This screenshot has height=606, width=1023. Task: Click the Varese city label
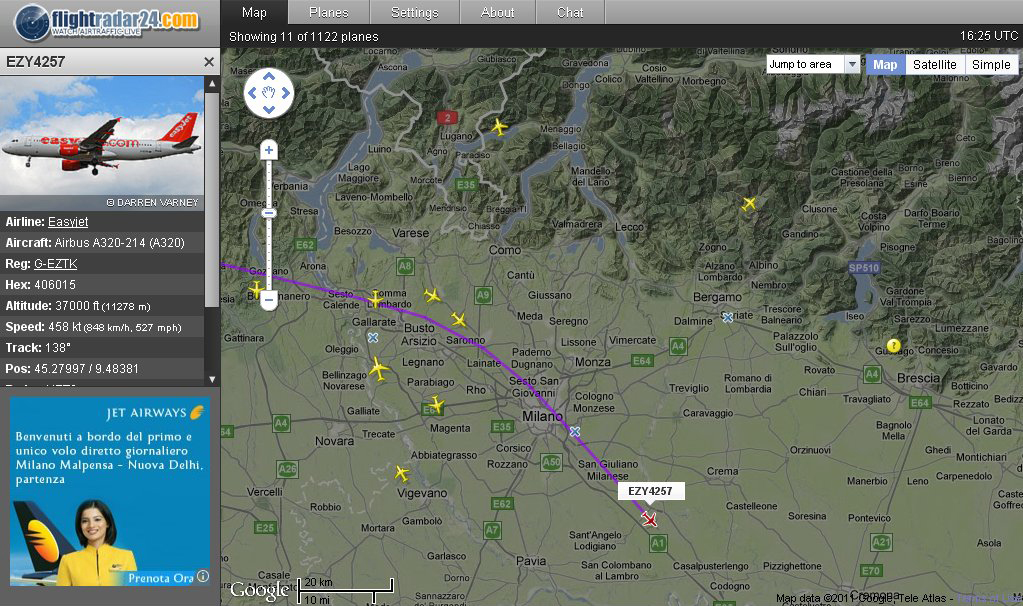click(410, 233)
